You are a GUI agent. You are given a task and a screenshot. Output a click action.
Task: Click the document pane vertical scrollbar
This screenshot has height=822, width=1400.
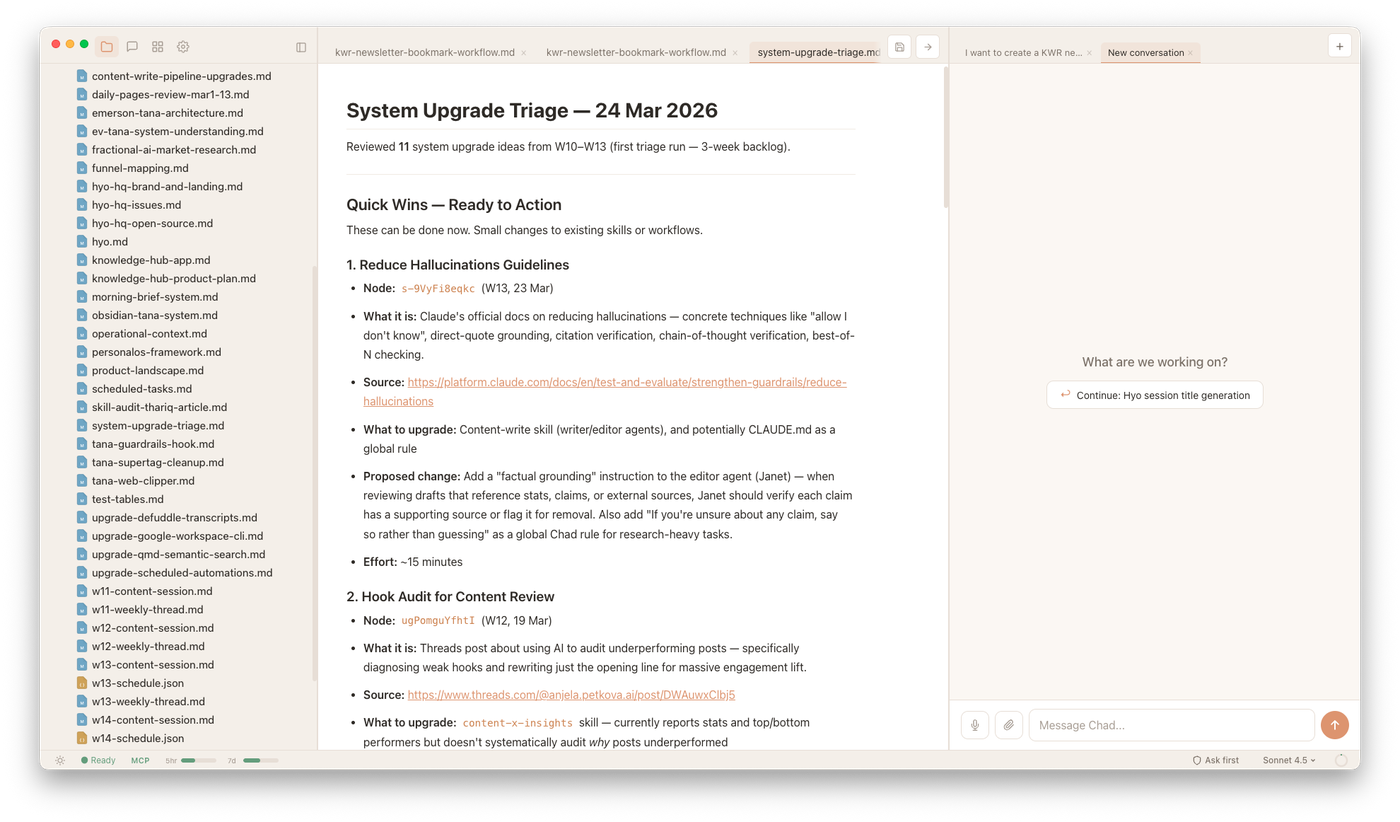[x=946, y=138]
